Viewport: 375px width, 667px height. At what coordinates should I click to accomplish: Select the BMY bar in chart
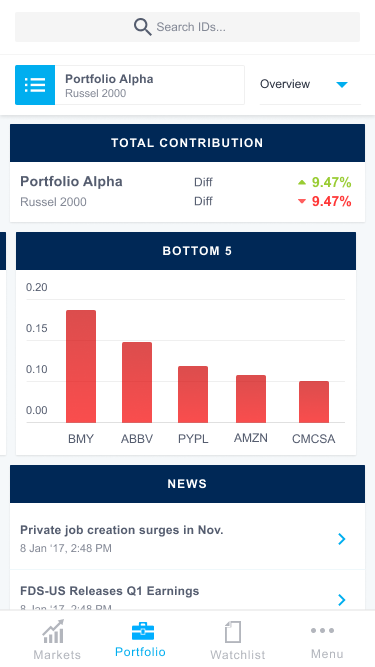(x=81, y=366)
